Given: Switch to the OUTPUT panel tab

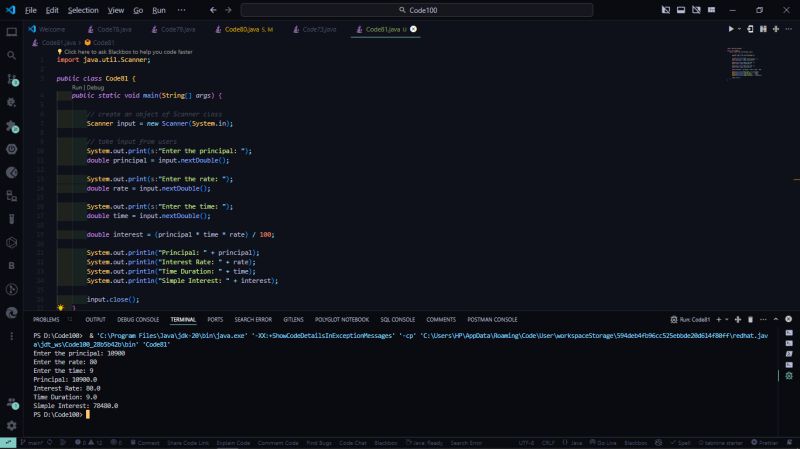Looking at the screenshot, I should click(95, 319).
